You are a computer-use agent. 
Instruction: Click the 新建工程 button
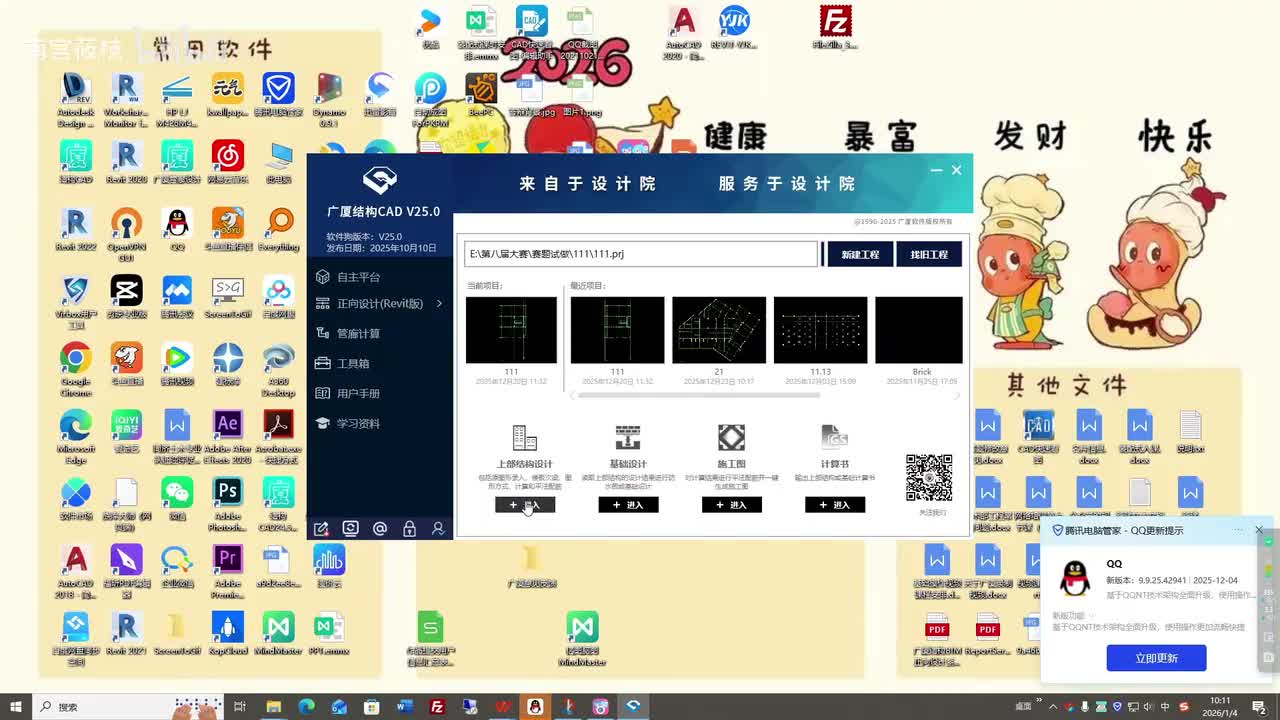click(x=860, y=254)
